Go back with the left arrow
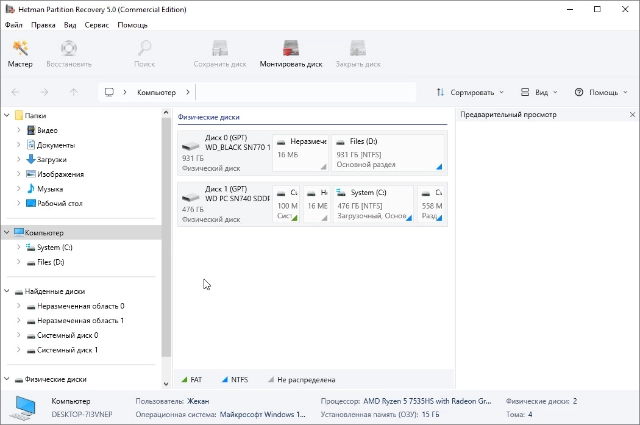Image resolution: width=640 pixels, height=425 pixels. point(16,92)
